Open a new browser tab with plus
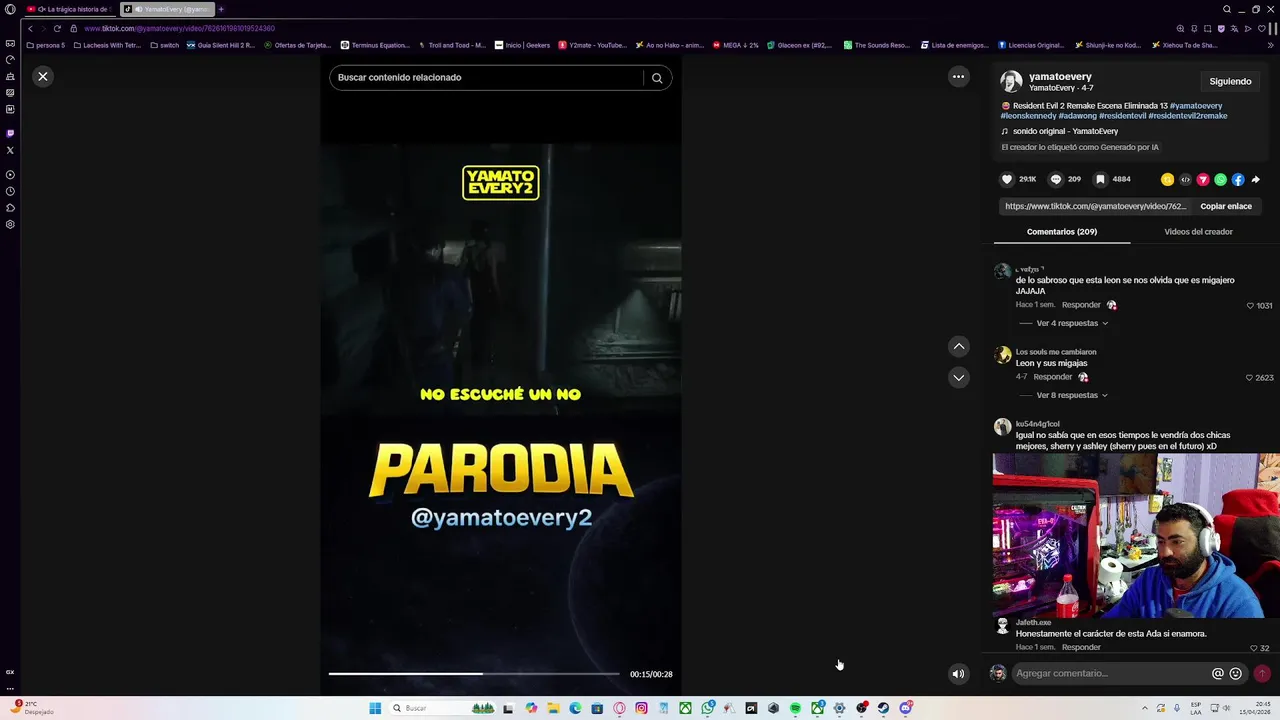Viewport: 1280px width, 720px height. [x=221, y=9]
